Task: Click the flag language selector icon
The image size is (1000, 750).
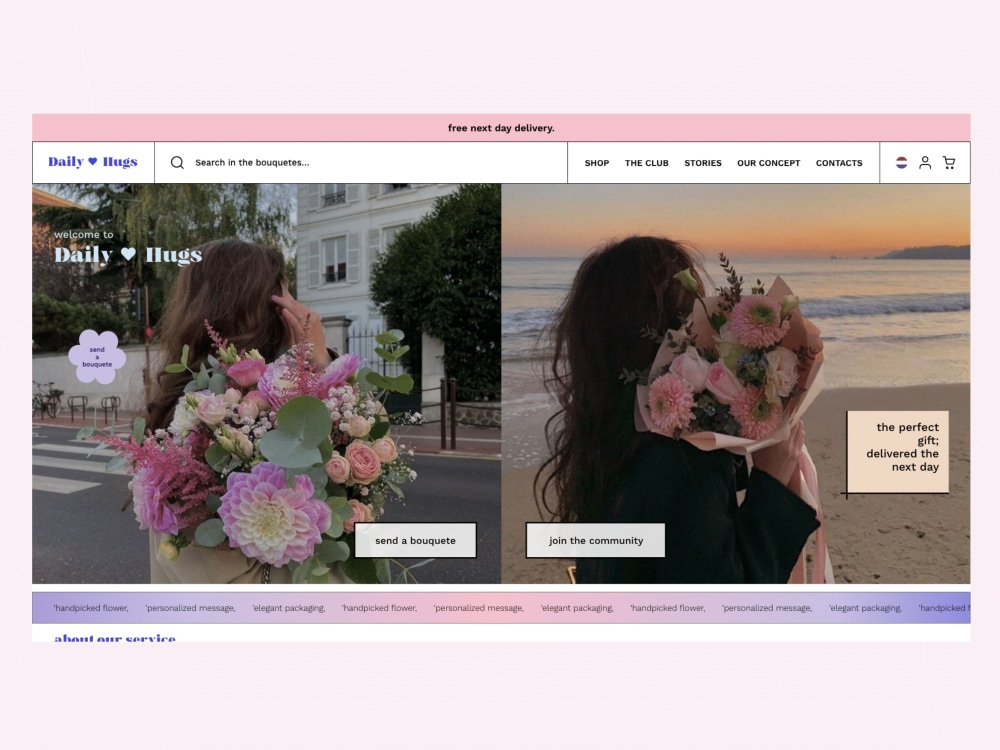Action: (x=901, y=163)
